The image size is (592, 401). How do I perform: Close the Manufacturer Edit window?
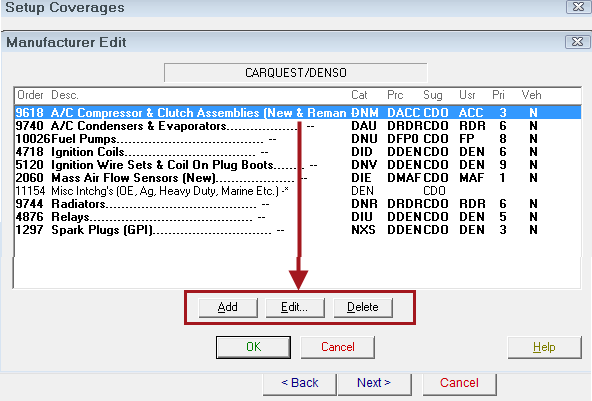coord(577,42)
